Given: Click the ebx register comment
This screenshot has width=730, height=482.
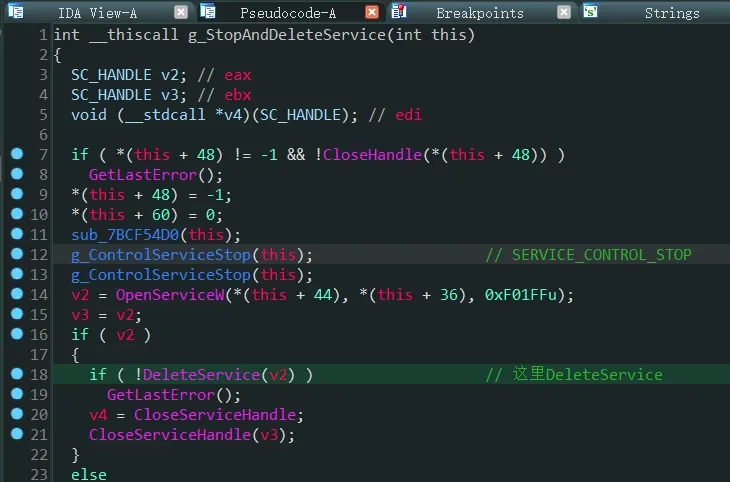Looking at the screenshot, I should pos(237,95).
